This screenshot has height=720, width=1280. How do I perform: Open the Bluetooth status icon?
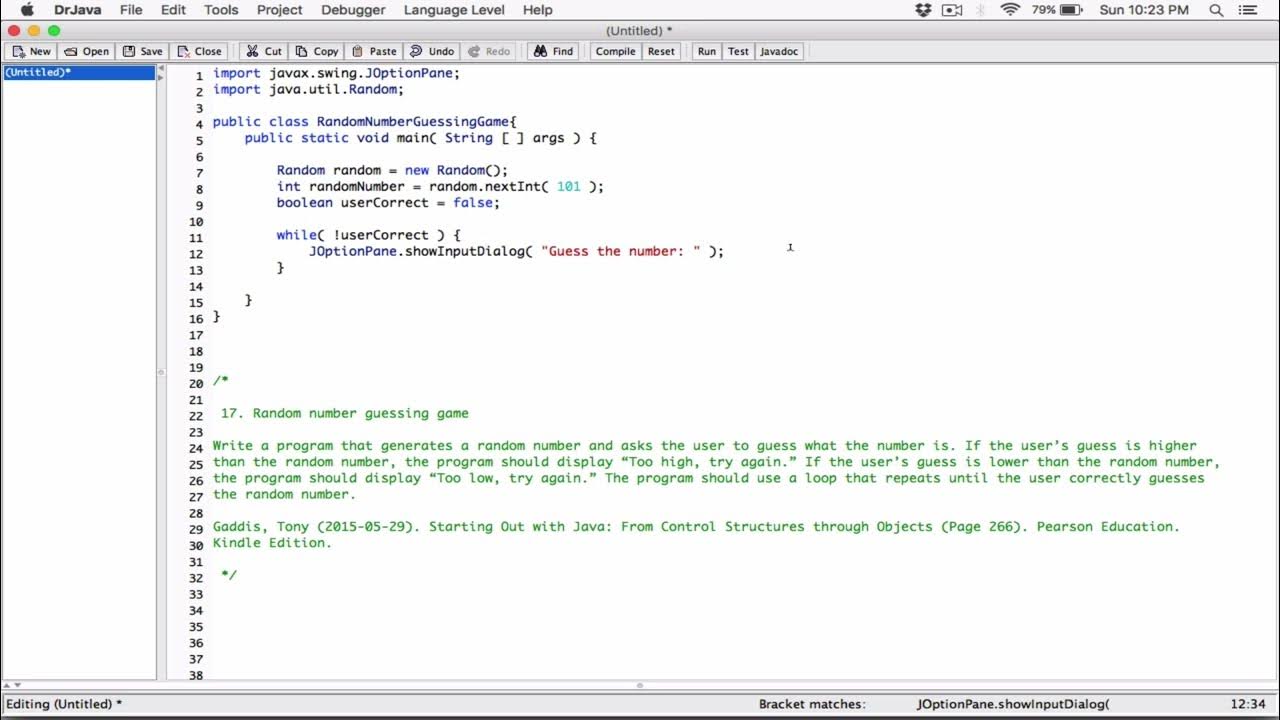[x=981, y=10]
